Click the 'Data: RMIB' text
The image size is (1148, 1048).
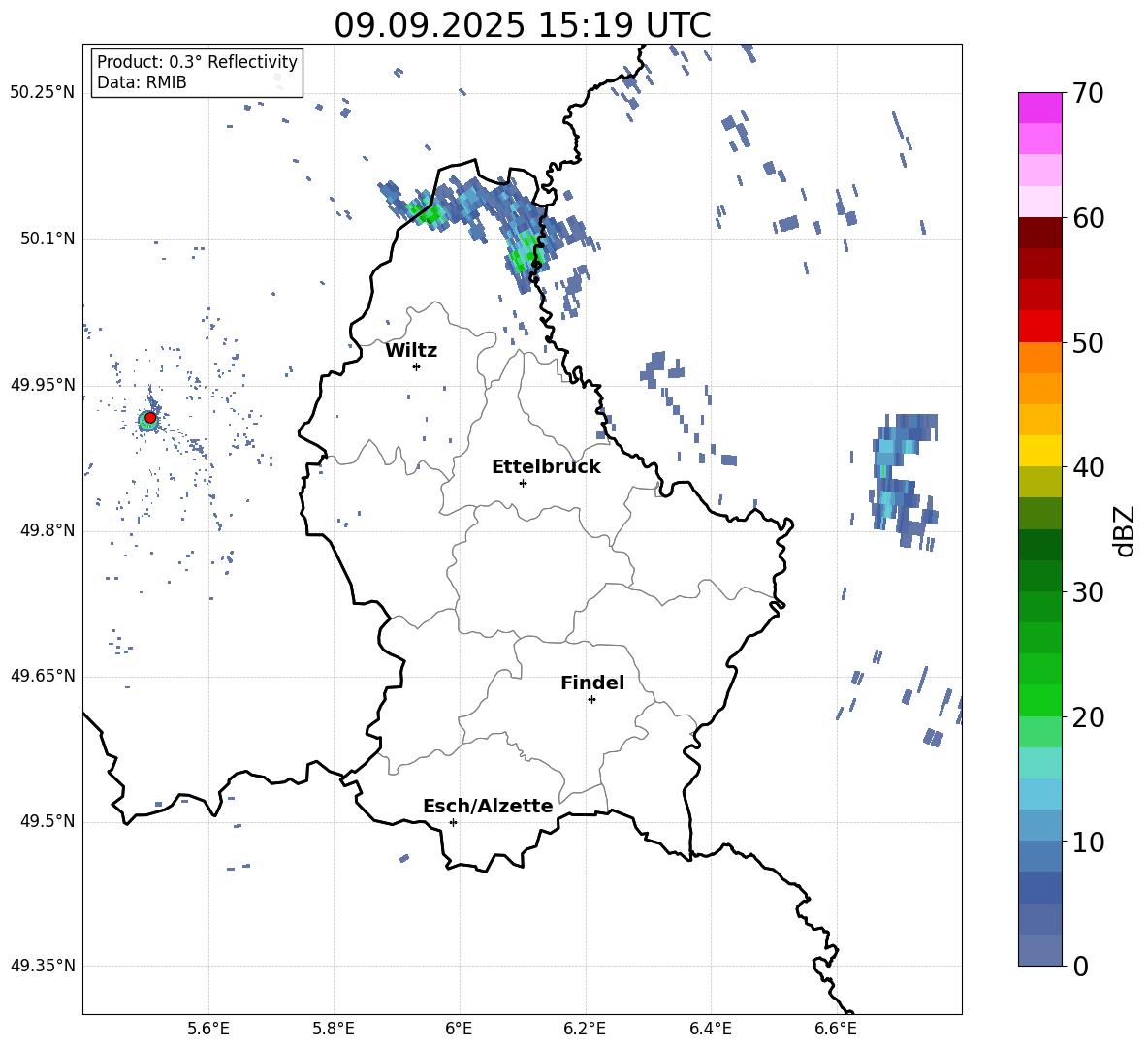click(142, 82)
